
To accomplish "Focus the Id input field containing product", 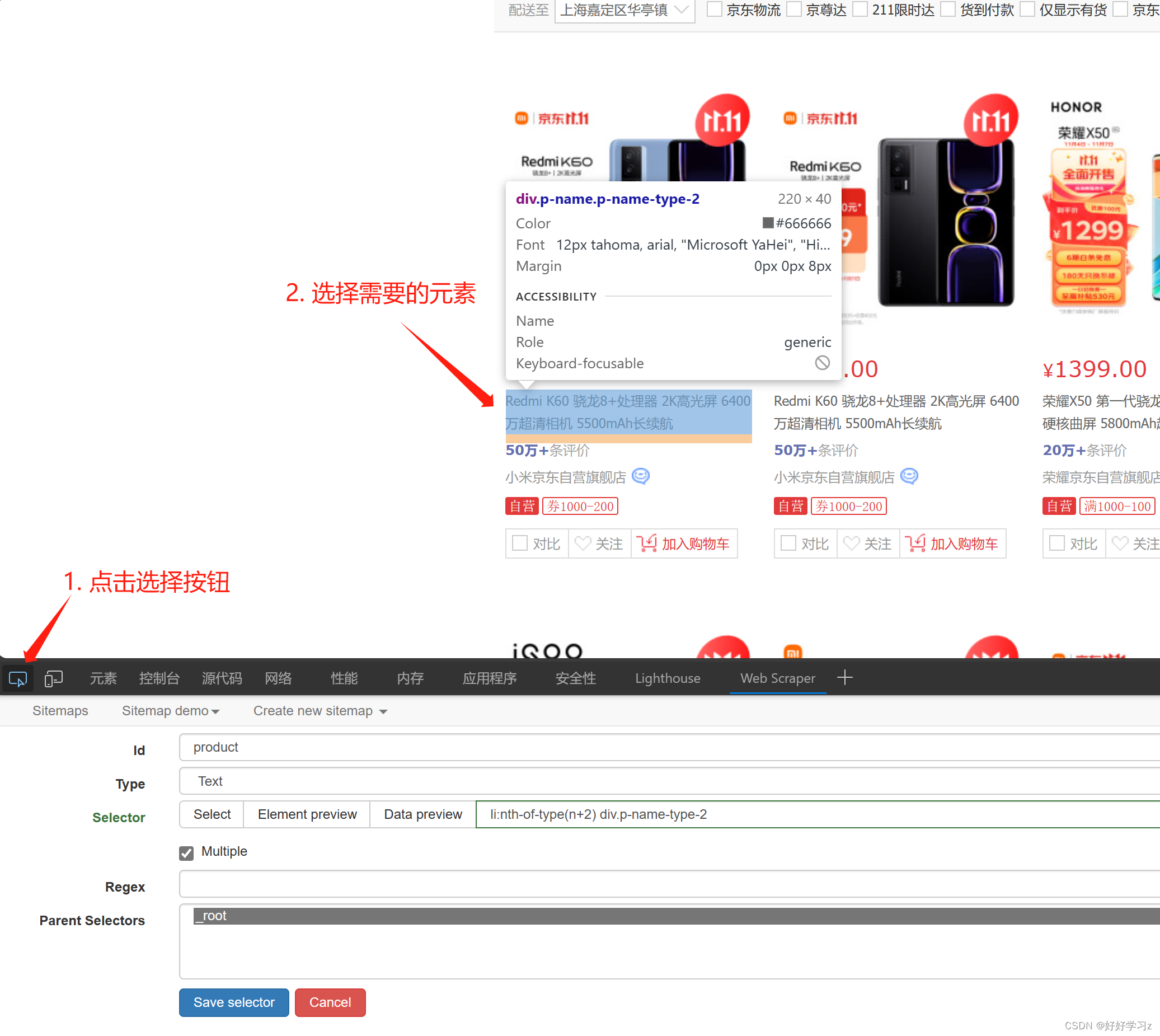I will (669, 747).
